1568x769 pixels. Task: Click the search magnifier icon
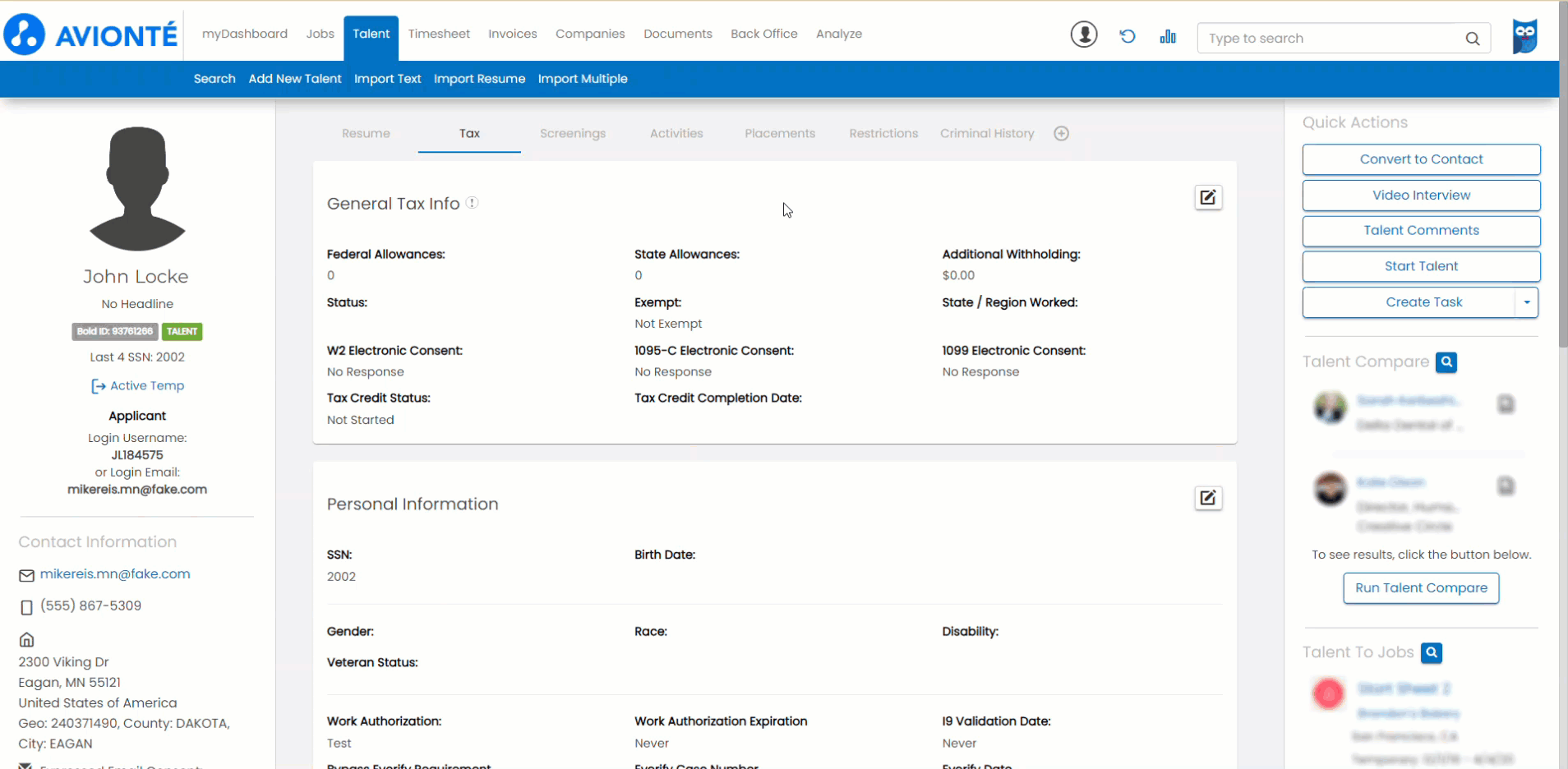1472,39
